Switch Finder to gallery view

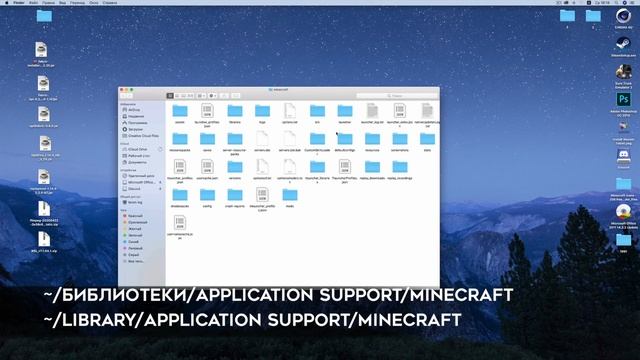190,96
